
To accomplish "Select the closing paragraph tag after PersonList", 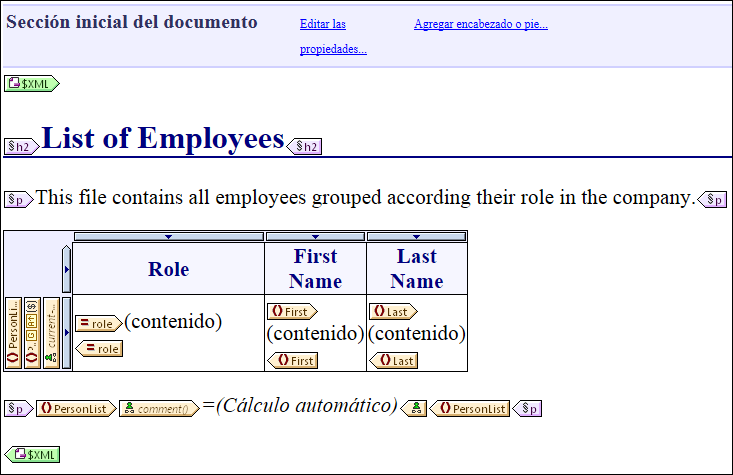I will pyautogui.click(x=527, y=409).
